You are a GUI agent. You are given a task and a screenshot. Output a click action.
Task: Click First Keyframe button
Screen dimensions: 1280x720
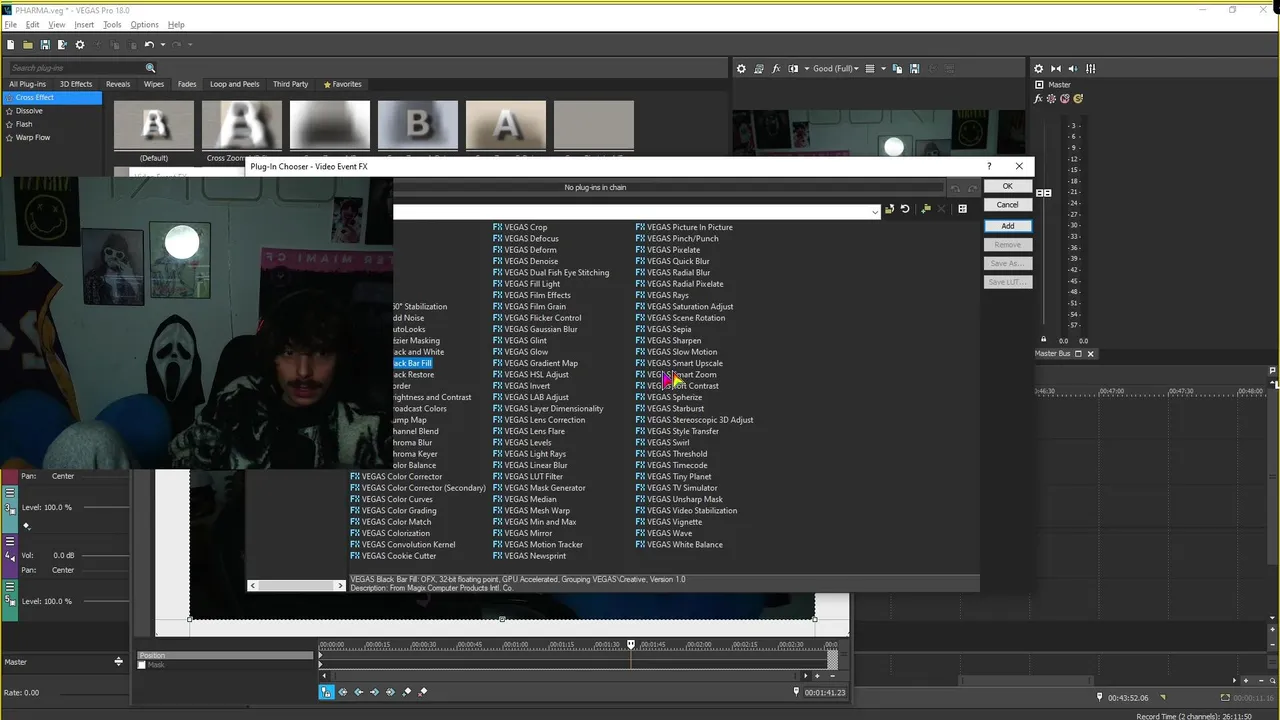point(343,692)
